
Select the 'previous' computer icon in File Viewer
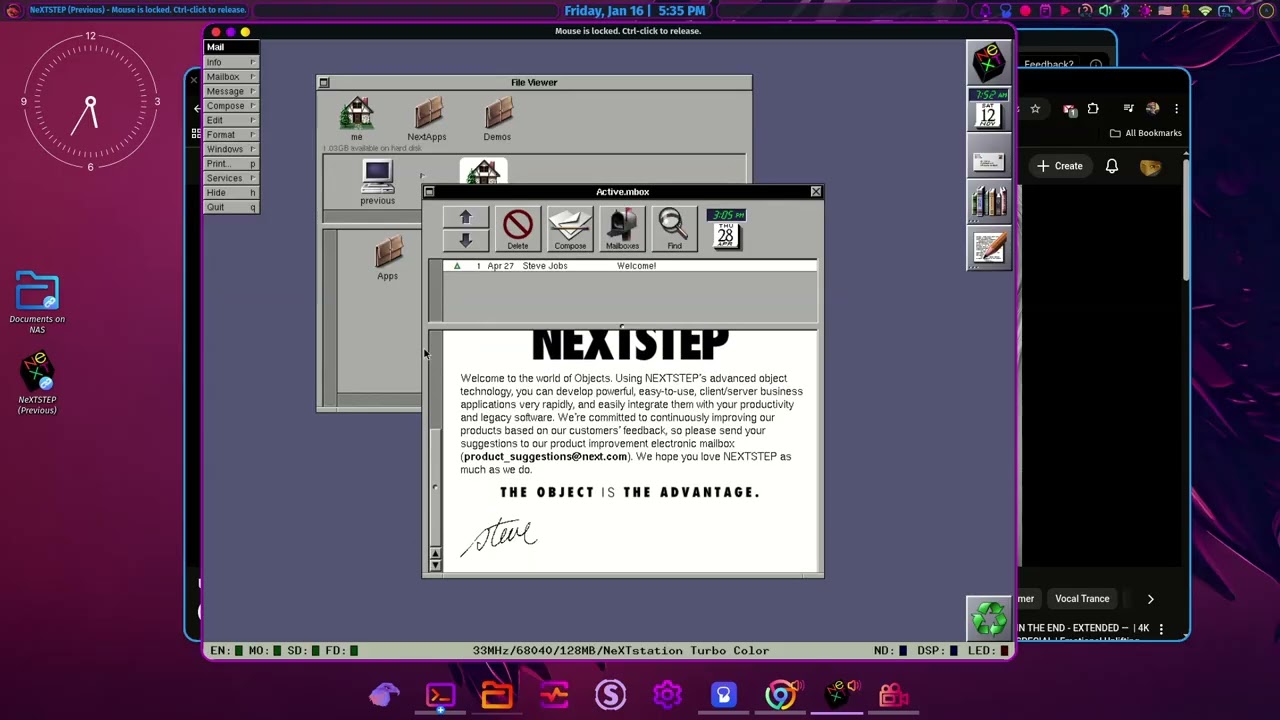tap(377, 182)
